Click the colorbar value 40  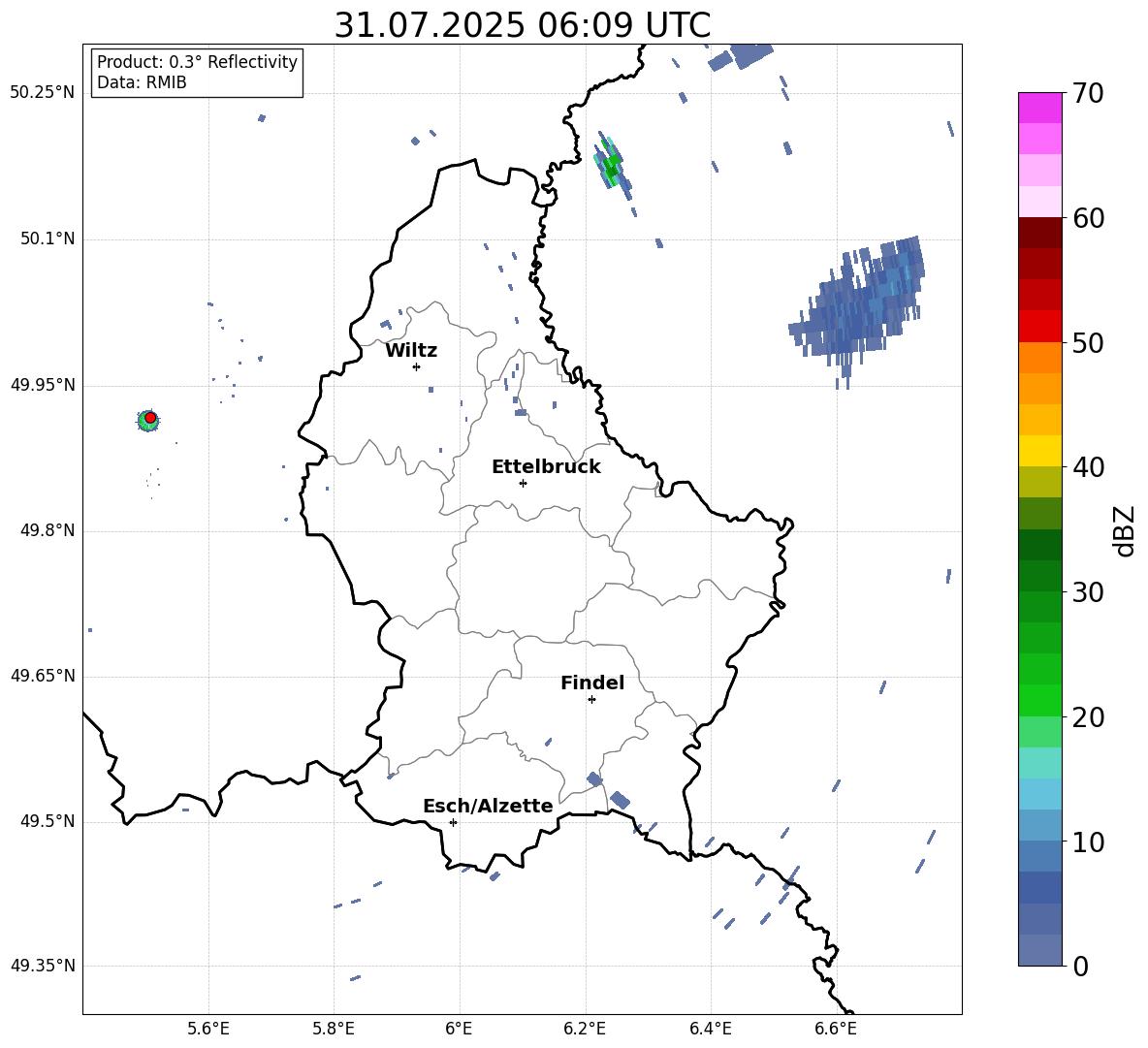click(x=1088, y=467)
